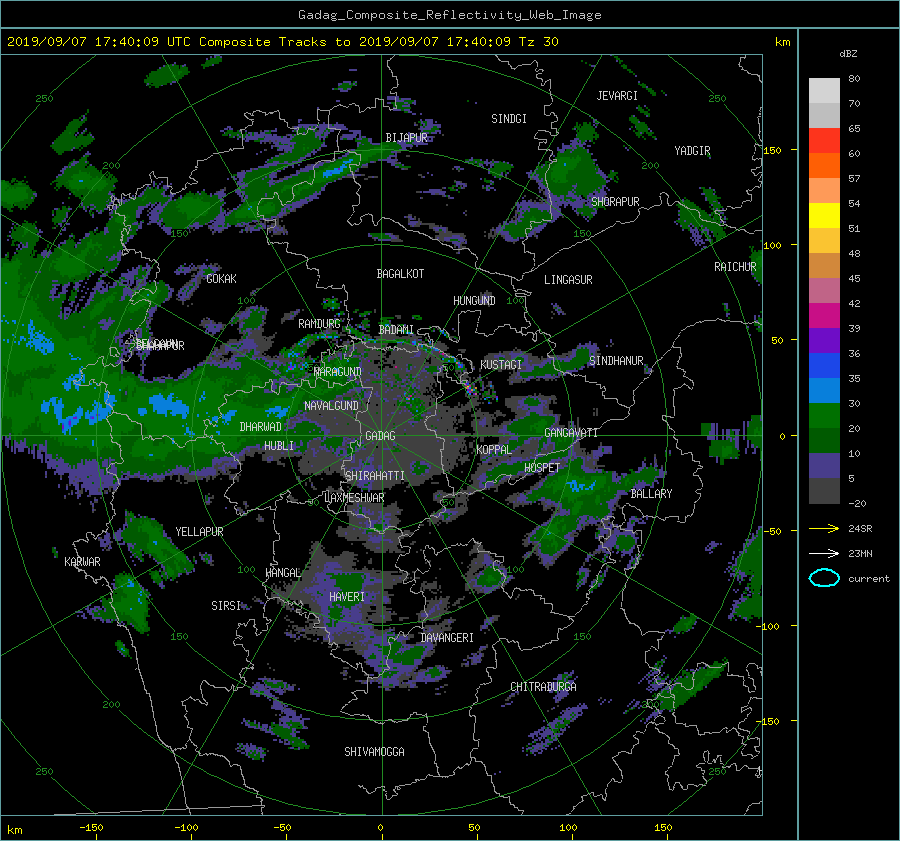Click the DAVANGERI city label
Image resolution: width=900 pixels, height=841 pixels.
[447, 638]
